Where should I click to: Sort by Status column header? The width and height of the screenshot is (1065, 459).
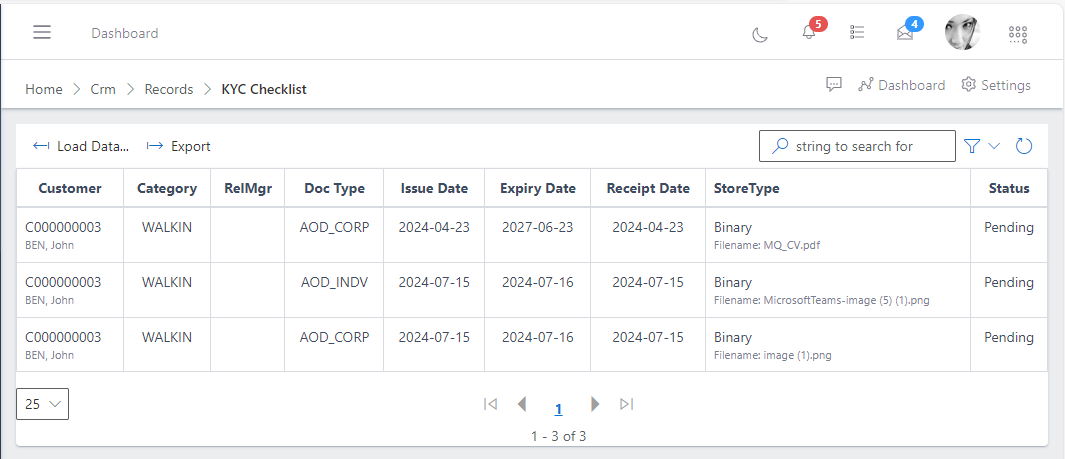click(1009, 188)
